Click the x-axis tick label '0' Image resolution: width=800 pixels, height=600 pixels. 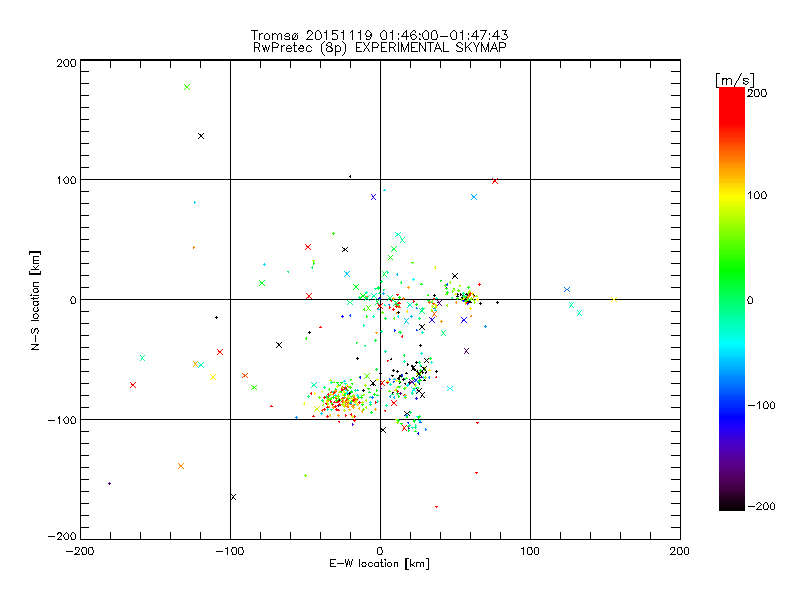380,551
